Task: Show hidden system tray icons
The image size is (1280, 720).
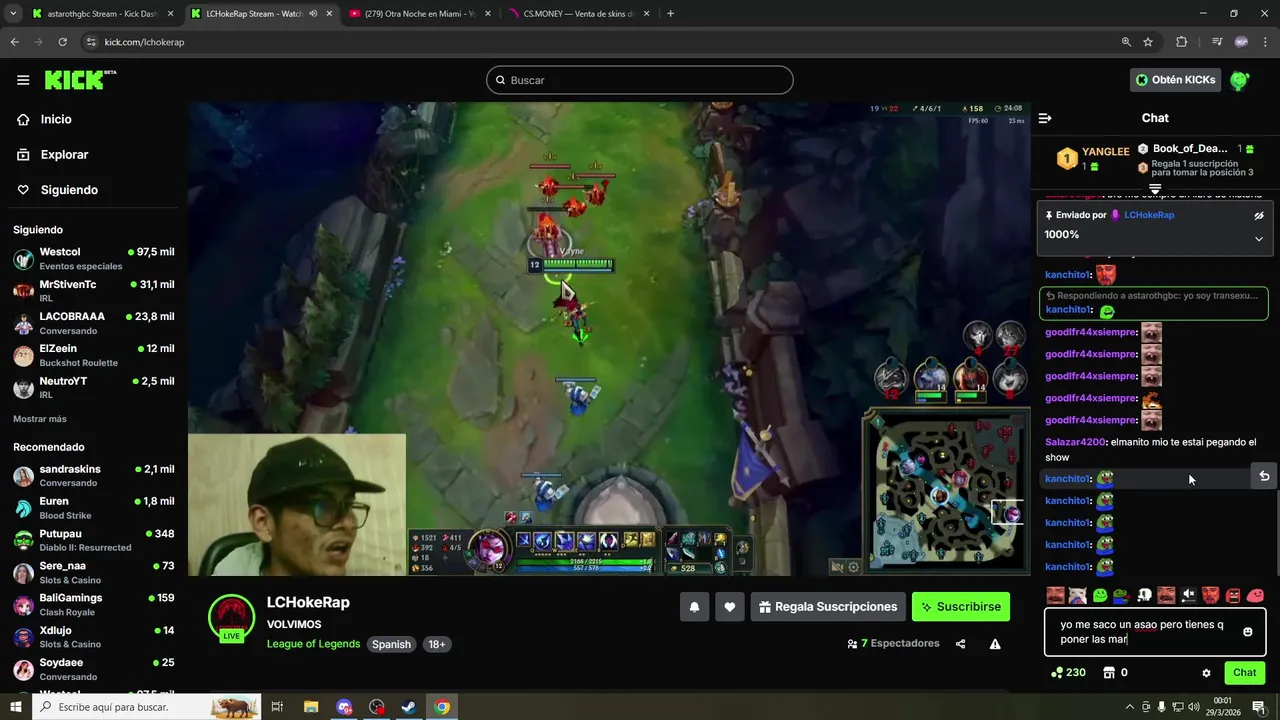Action: [x=1129, y=707]
